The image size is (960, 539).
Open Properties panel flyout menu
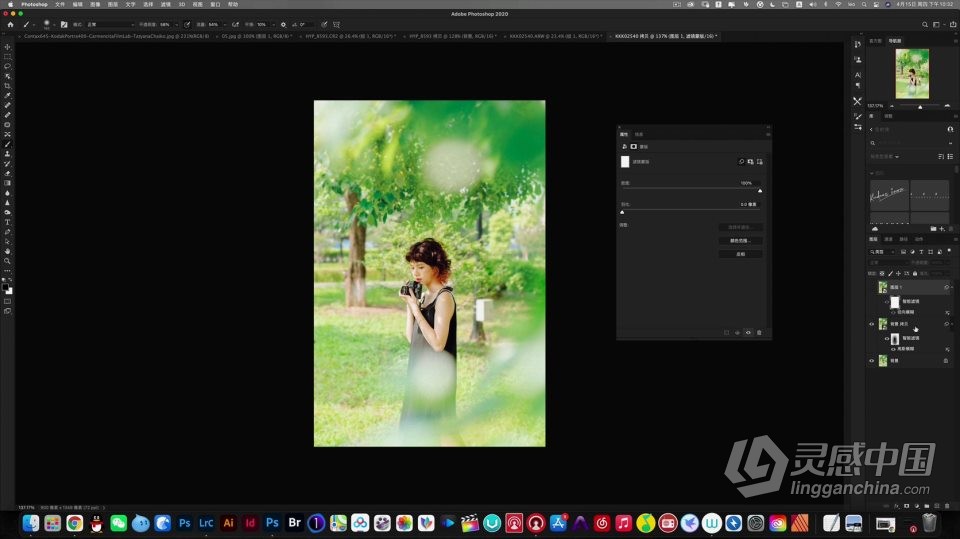(768, 134)
